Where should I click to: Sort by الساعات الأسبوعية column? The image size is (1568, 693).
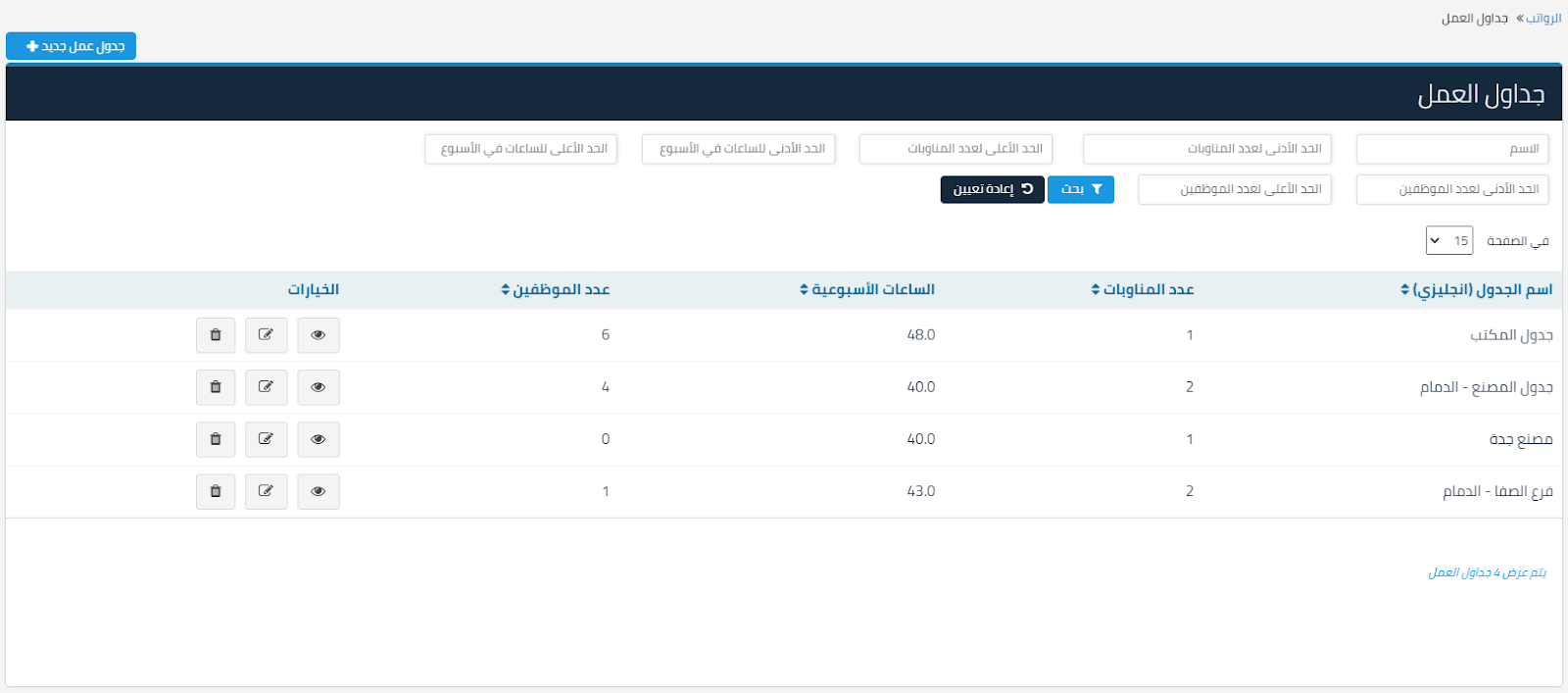tap(867, 290)
